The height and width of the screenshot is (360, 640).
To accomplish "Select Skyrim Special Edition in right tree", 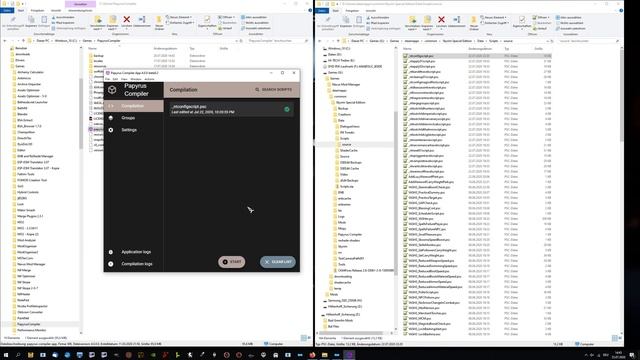I will [x=351, y=102].
